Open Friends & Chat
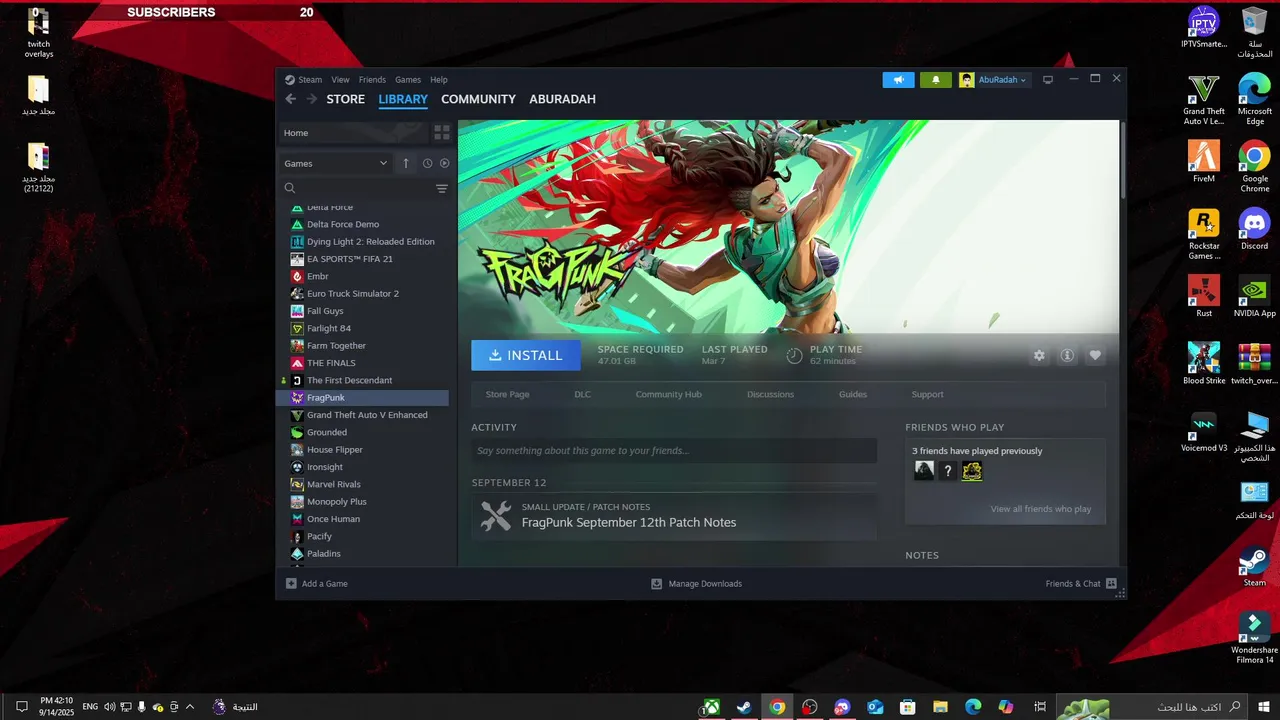This screenshot has height=720, width=1280. click(1081, 584)
